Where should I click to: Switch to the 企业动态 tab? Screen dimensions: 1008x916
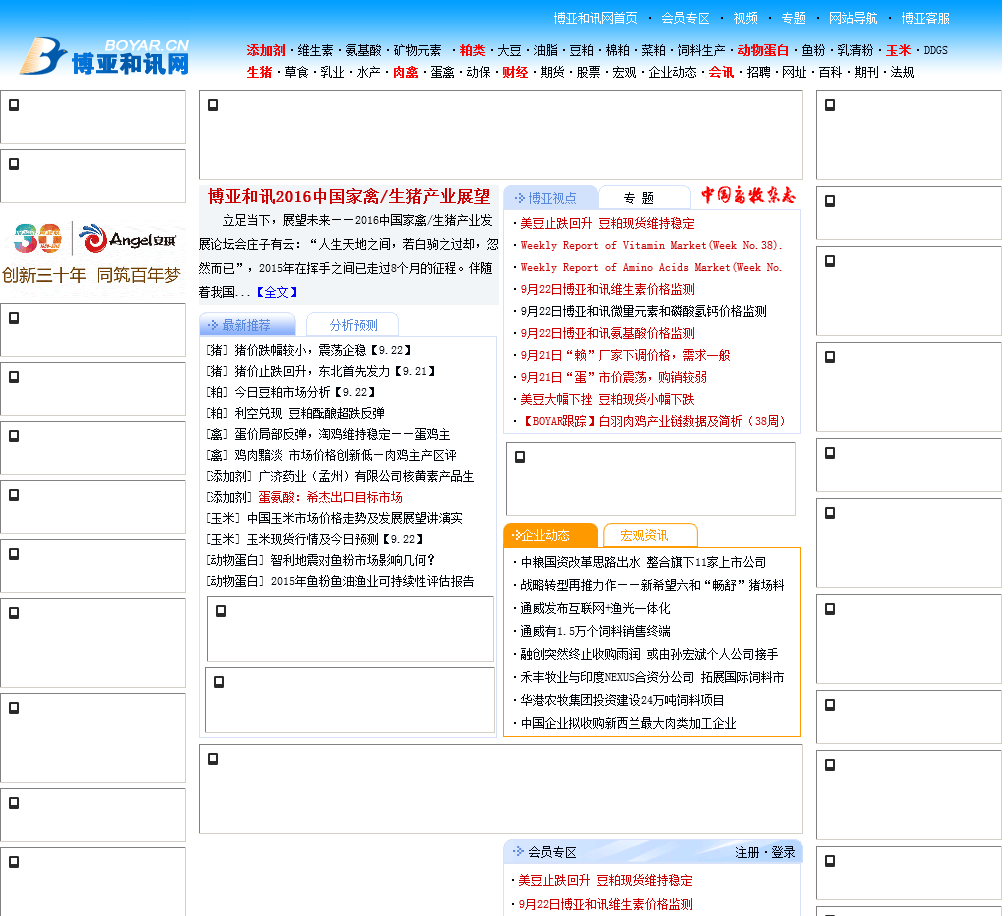tap(550, 535)
